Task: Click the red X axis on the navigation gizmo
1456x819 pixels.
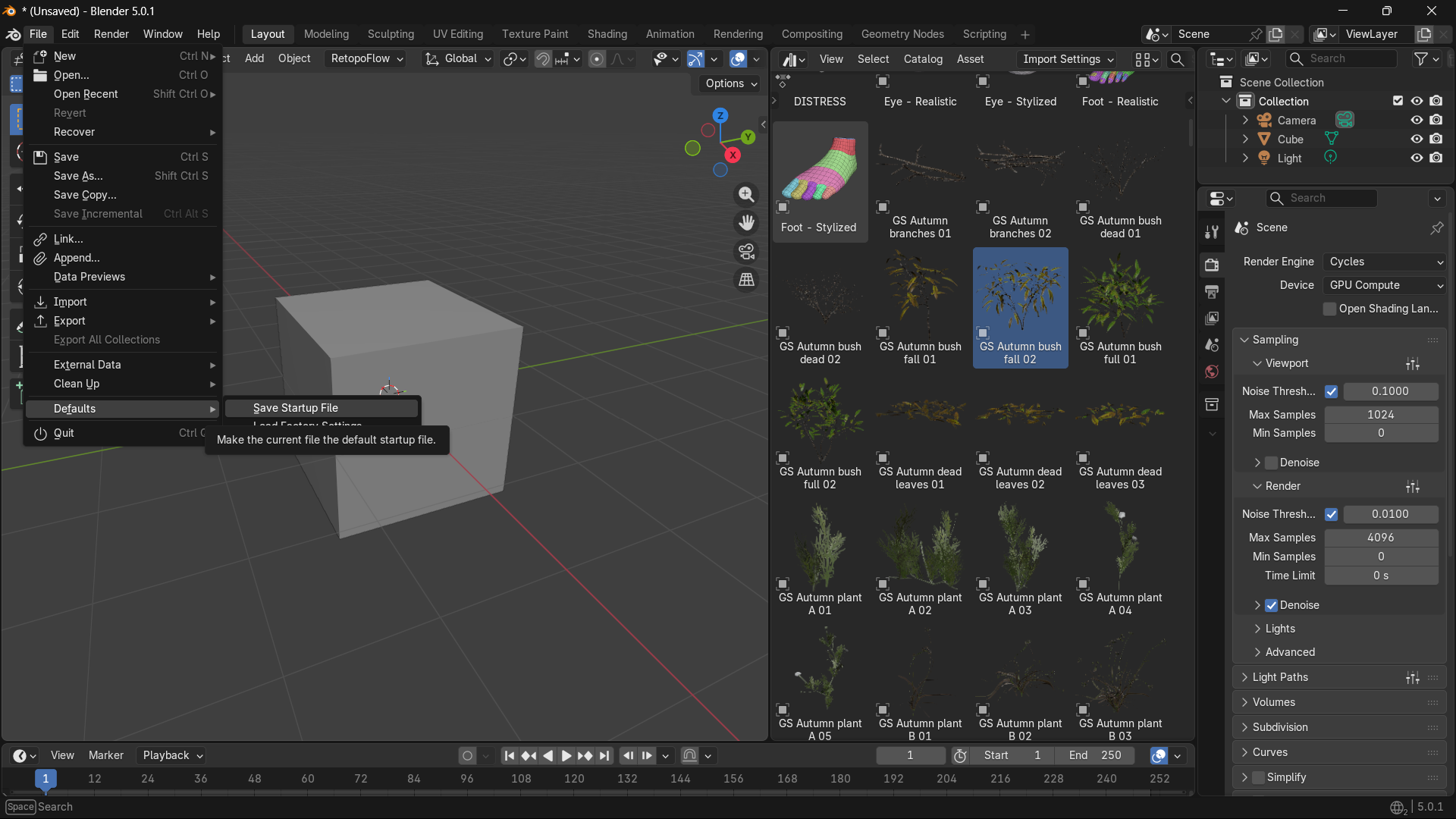Action: [x=733, y=155]
